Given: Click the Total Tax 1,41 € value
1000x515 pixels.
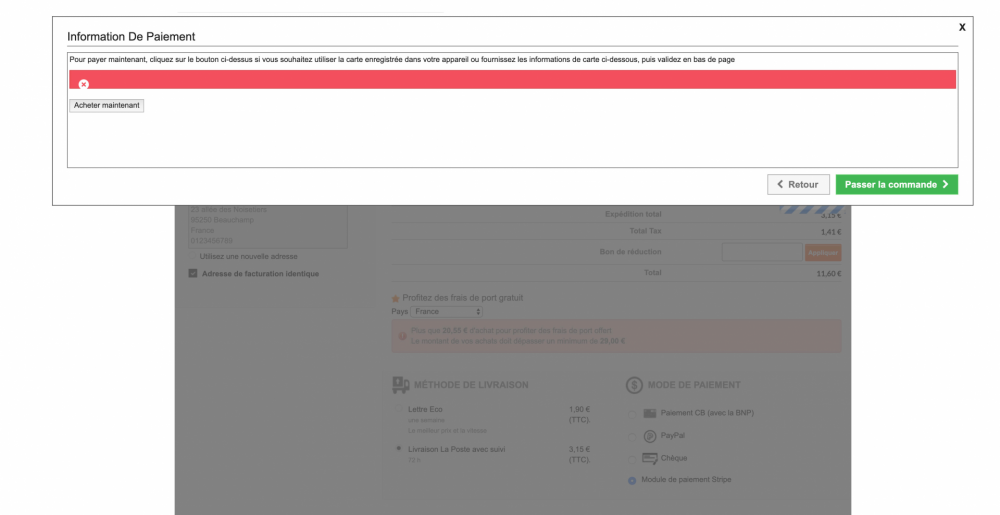Looking at the screenshot, I should (831, 232).
